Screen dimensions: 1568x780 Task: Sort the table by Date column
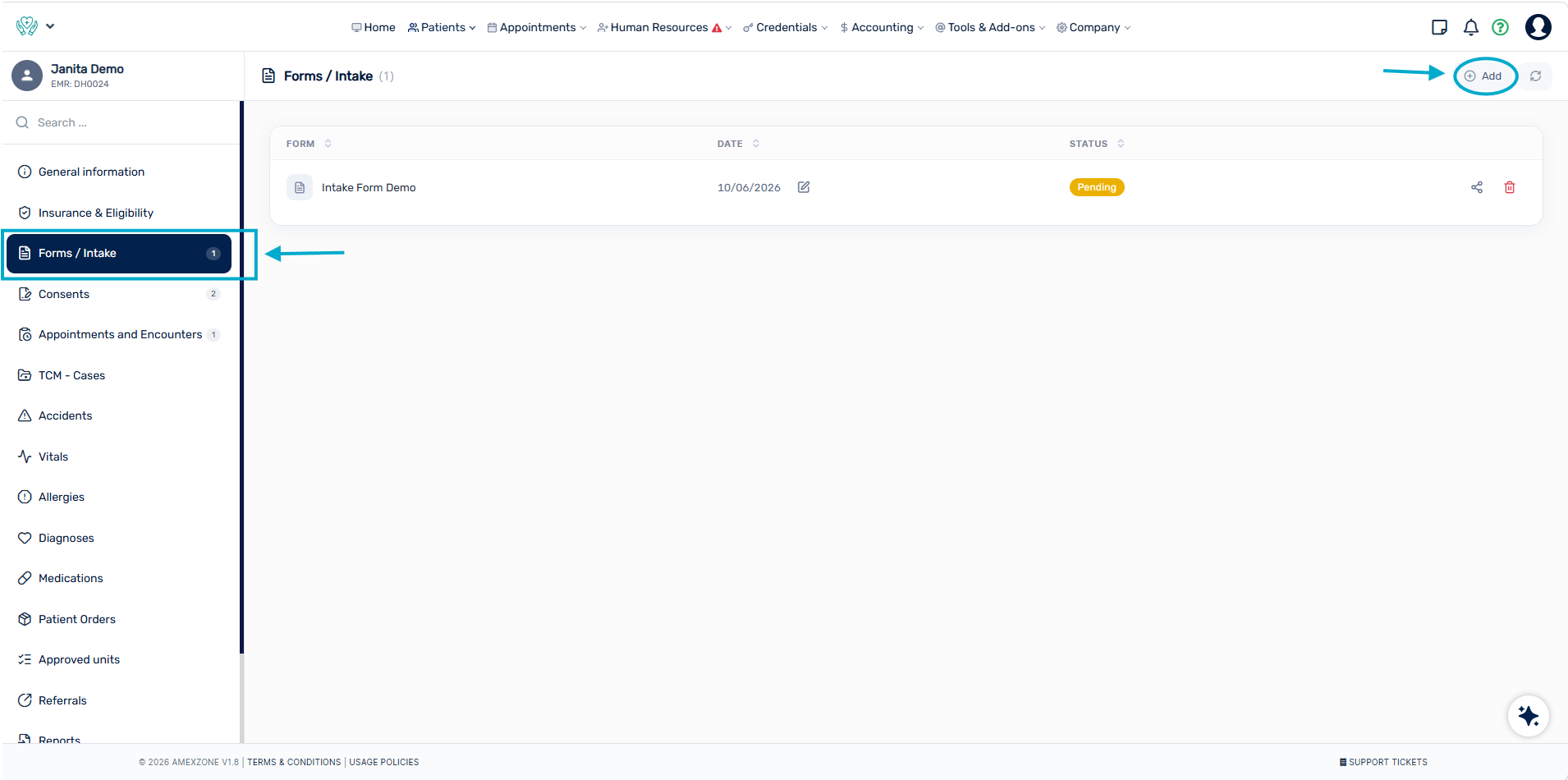click(x=738, y=144)
